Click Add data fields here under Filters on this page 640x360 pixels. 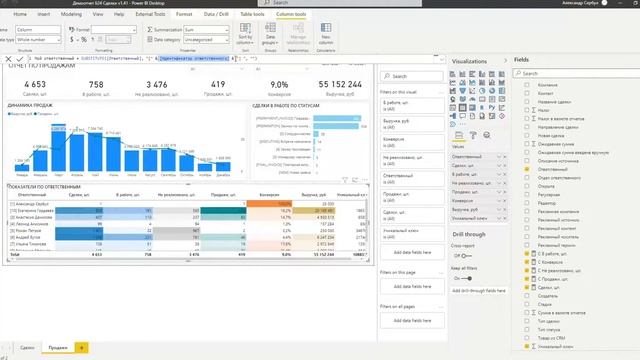point(412,287)
